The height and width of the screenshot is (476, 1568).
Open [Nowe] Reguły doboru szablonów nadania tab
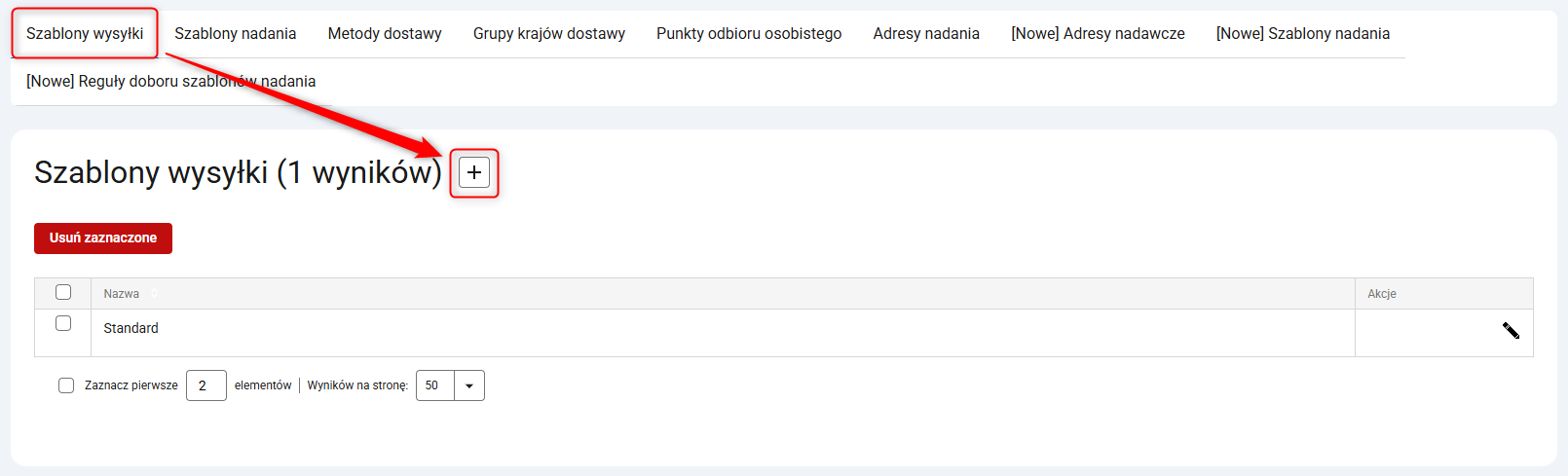(170, 82)
